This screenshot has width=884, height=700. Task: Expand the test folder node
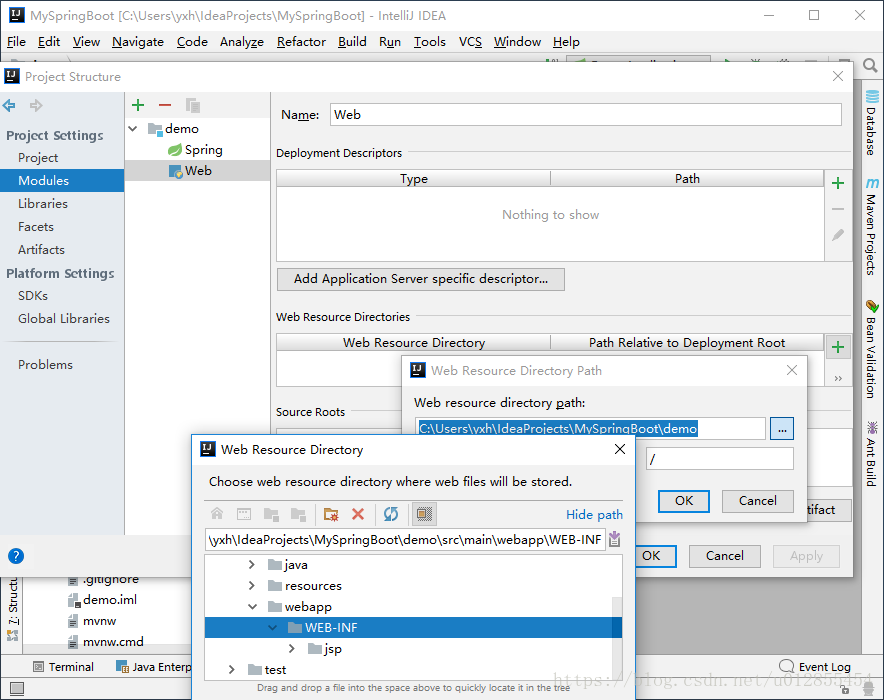232,670
